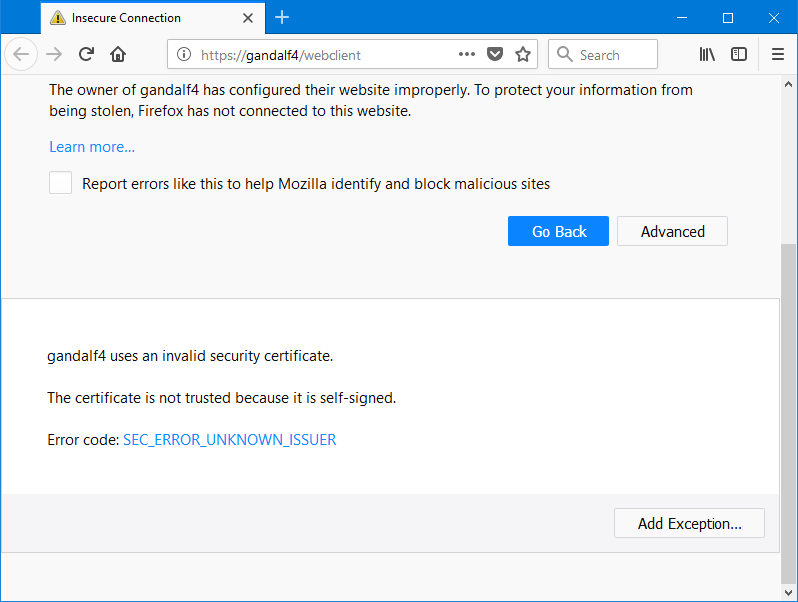
Task: Click the SEC_ERROR_UNKNOWN_ISSUER error code link
Action: tap(229, 439)
